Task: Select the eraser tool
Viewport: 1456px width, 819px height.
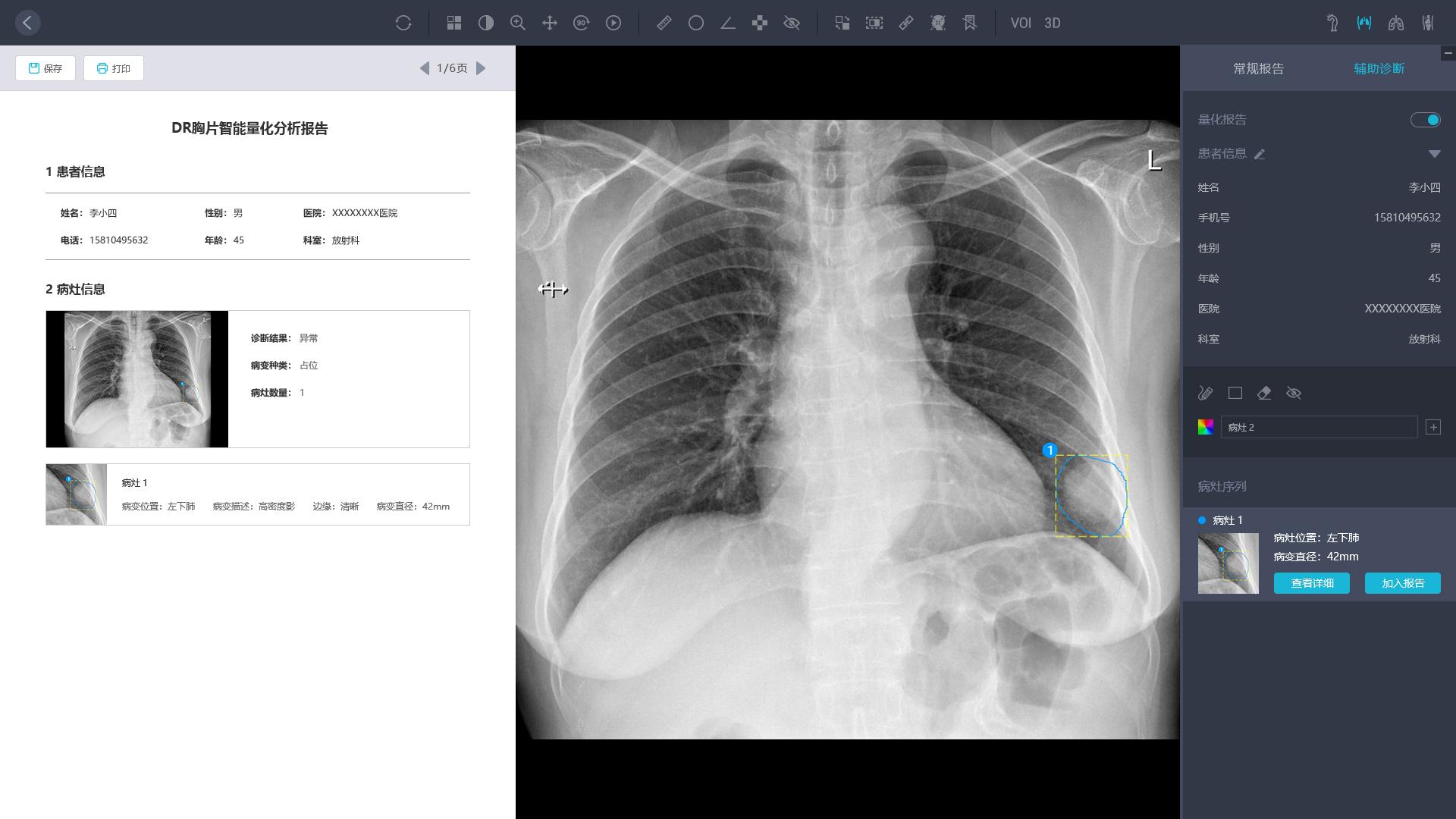Action: coord(1264,393)
